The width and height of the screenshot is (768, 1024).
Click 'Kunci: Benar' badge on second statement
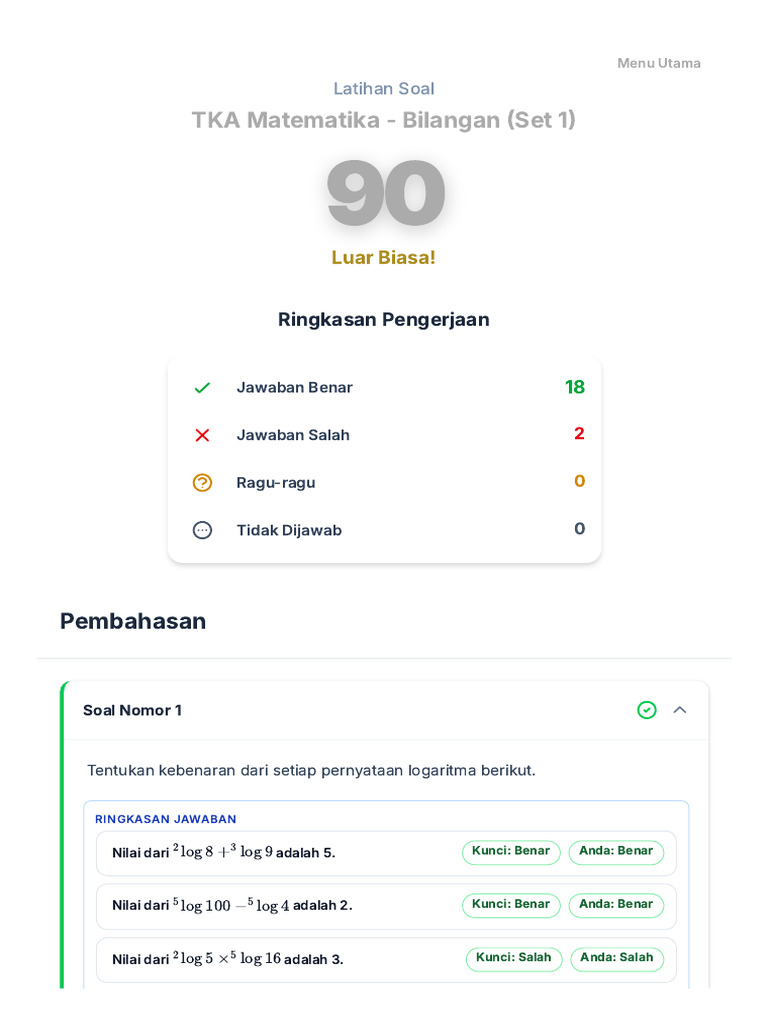coord(511,905)
